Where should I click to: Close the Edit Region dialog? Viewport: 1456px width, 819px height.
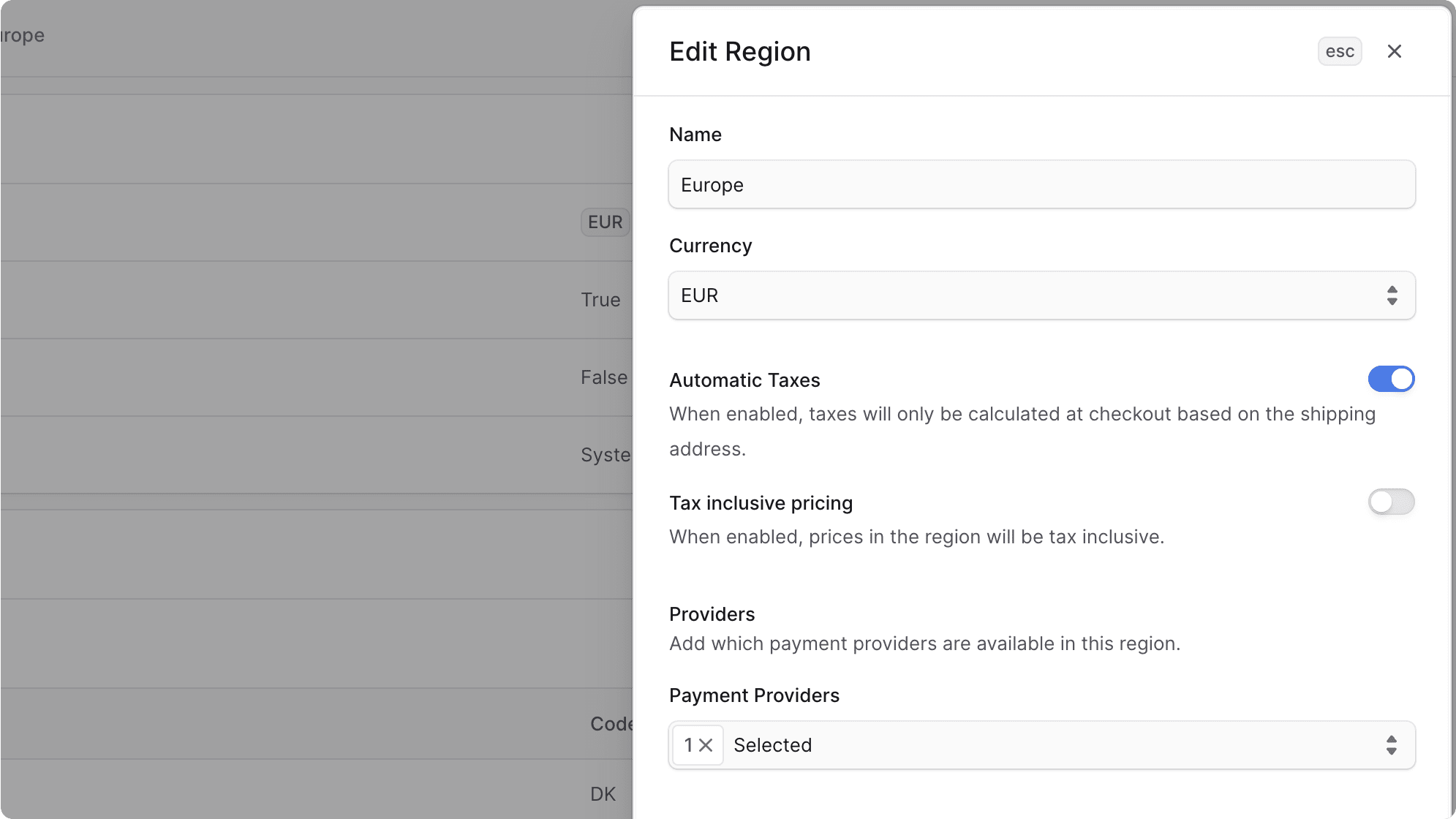pyautogui.click(x=1394, y=50)
